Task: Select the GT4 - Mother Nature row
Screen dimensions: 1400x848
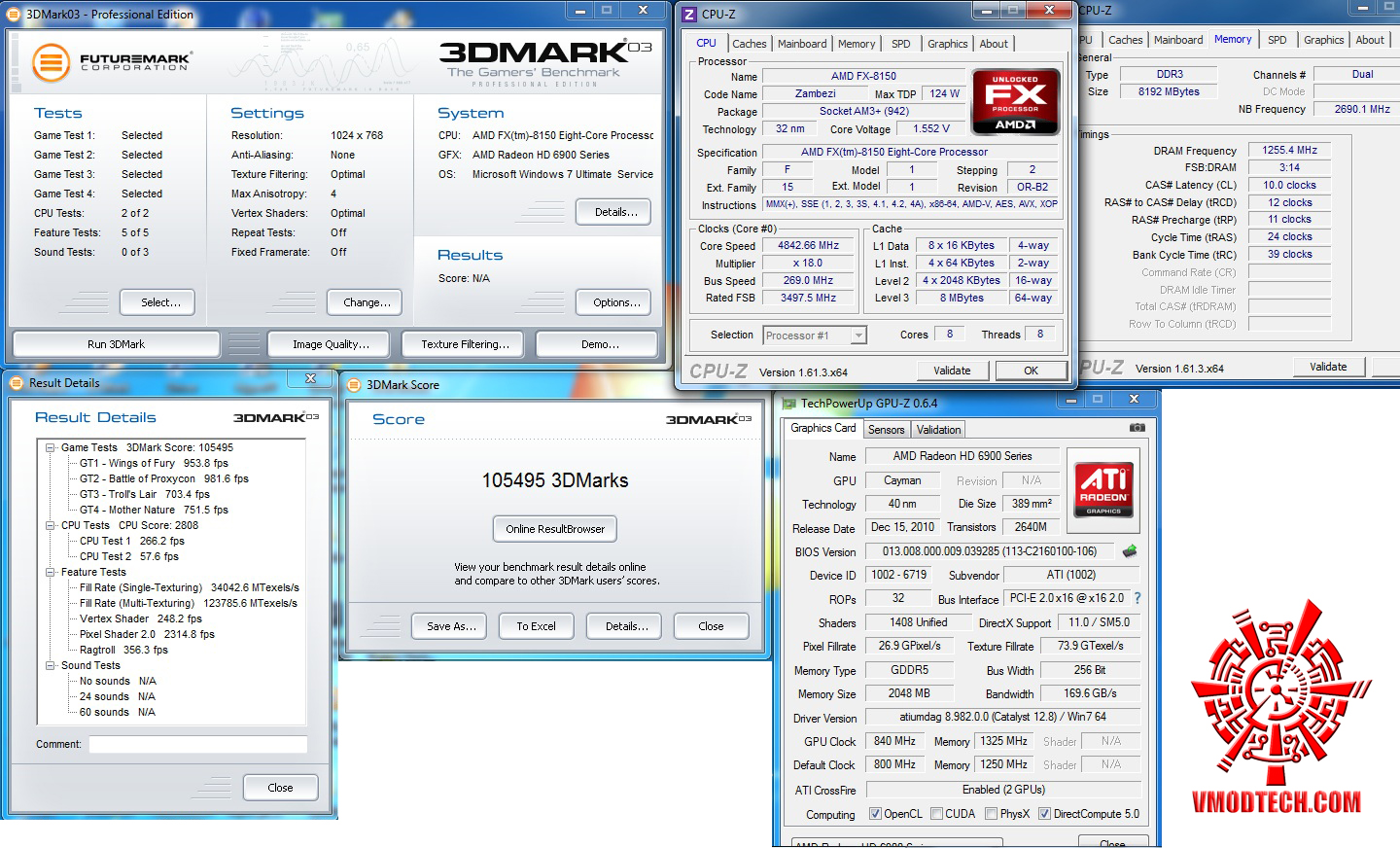Action: [154, 510]
